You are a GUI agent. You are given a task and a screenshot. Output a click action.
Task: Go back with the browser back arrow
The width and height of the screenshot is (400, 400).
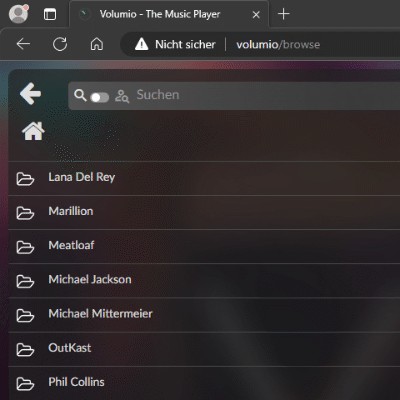click(23, 44)
